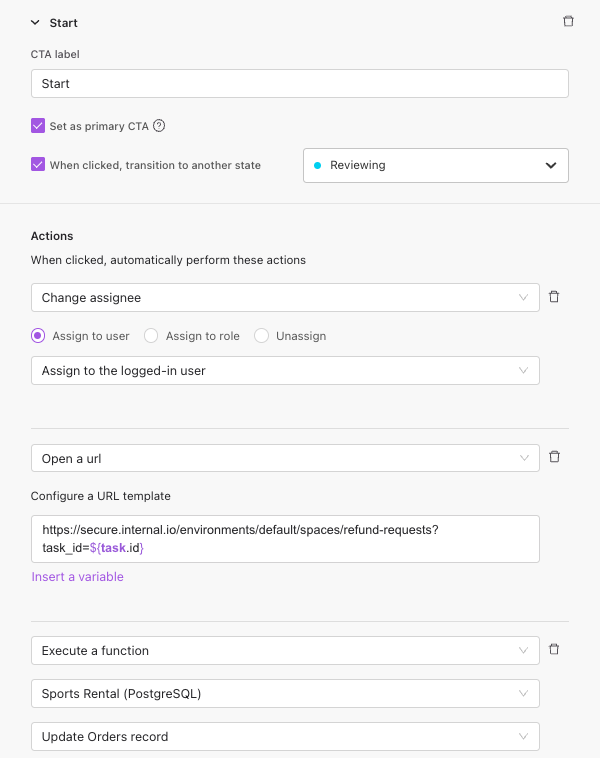Select the Unassign radio button
The width and height of the screenshot is (600, 758).
[x=261, y=336]
